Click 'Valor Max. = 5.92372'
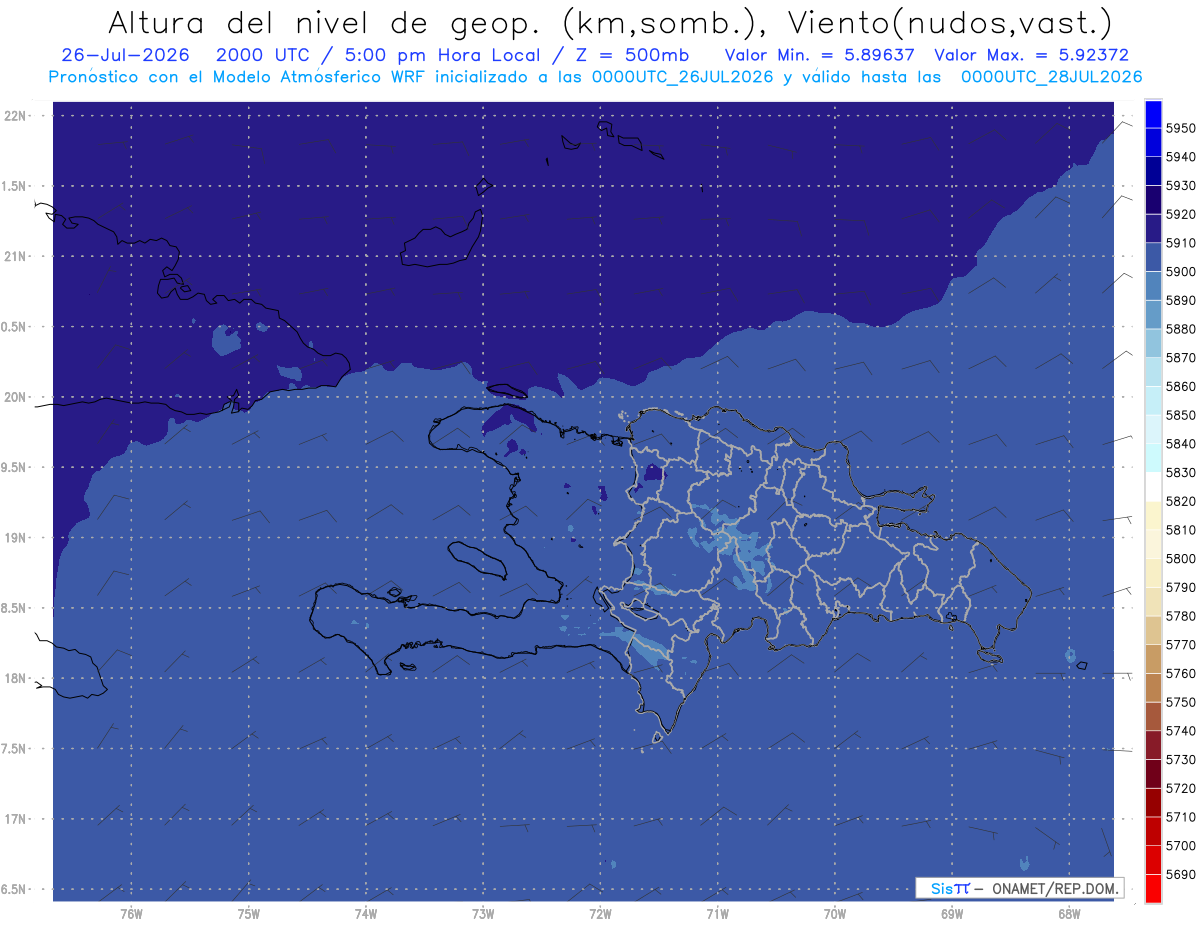The image size is (1200, 927). [1032, 56]
